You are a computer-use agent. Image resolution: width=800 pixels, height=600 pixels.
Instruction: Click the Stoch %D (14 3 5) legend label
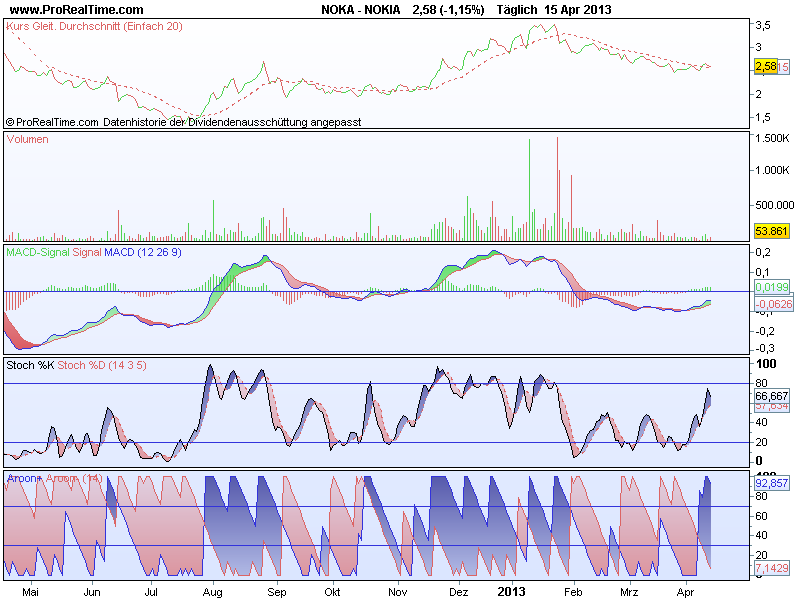pyautogui.click(x=102, y=365)
